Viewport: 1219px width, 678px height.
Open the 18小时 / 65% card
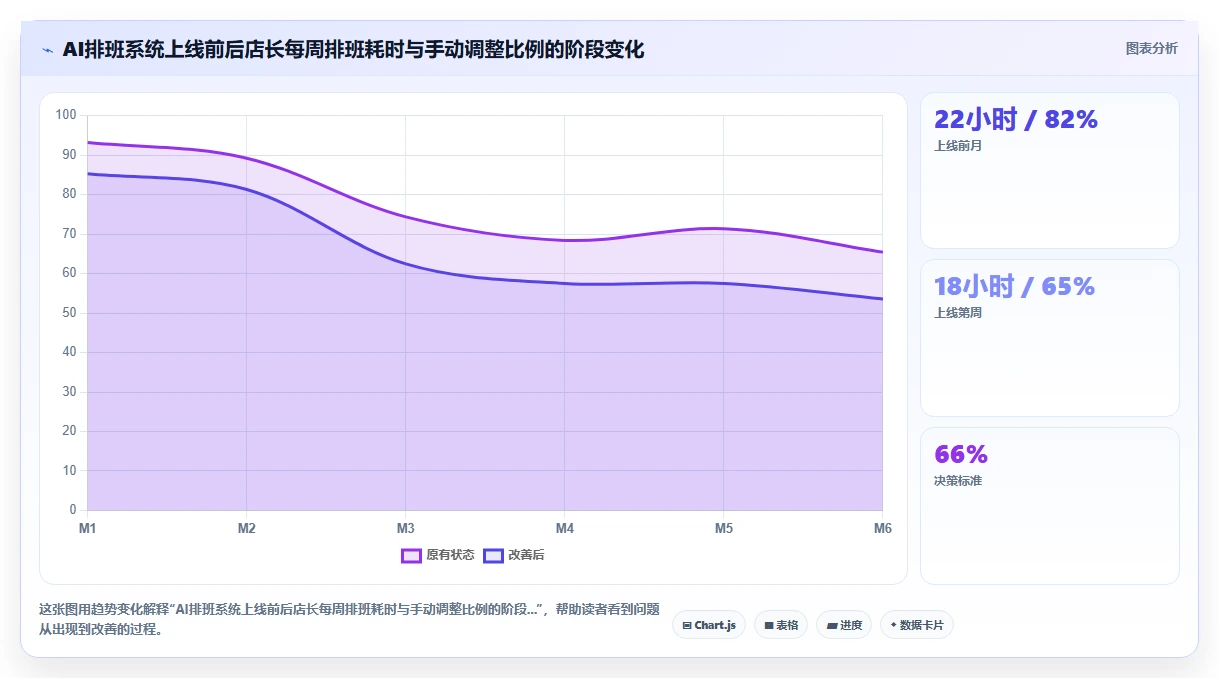click(x=1050, y=338)
